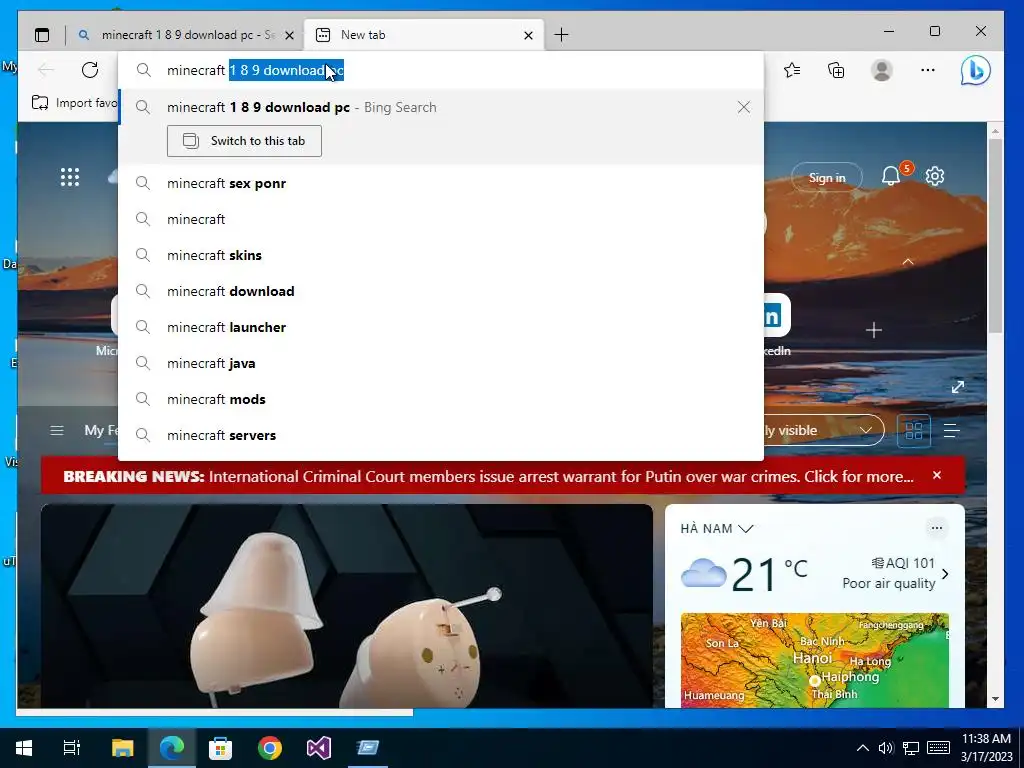Switch the feed to list layout view

pyautogui.click(x=952, y=430)
